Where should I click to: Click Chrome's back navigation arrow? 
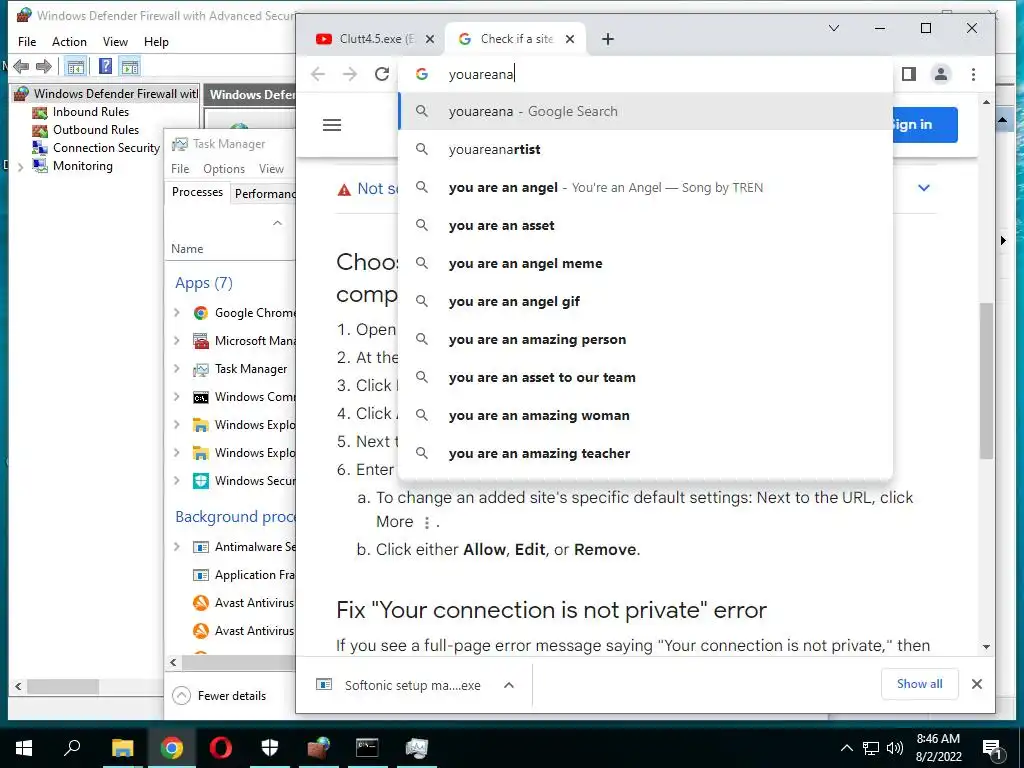318,74
